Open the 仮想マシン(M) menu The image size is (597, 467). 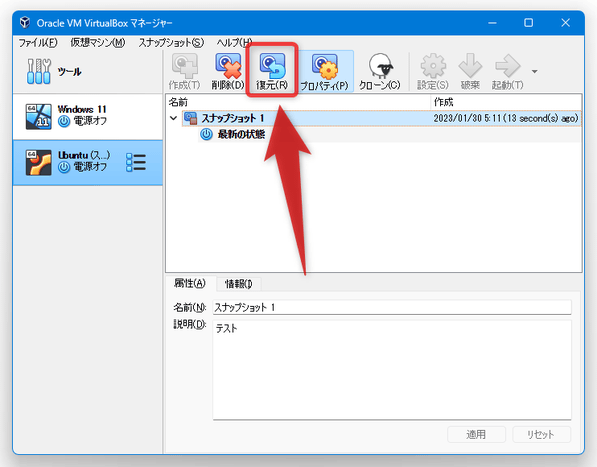[x=98, y=43]
